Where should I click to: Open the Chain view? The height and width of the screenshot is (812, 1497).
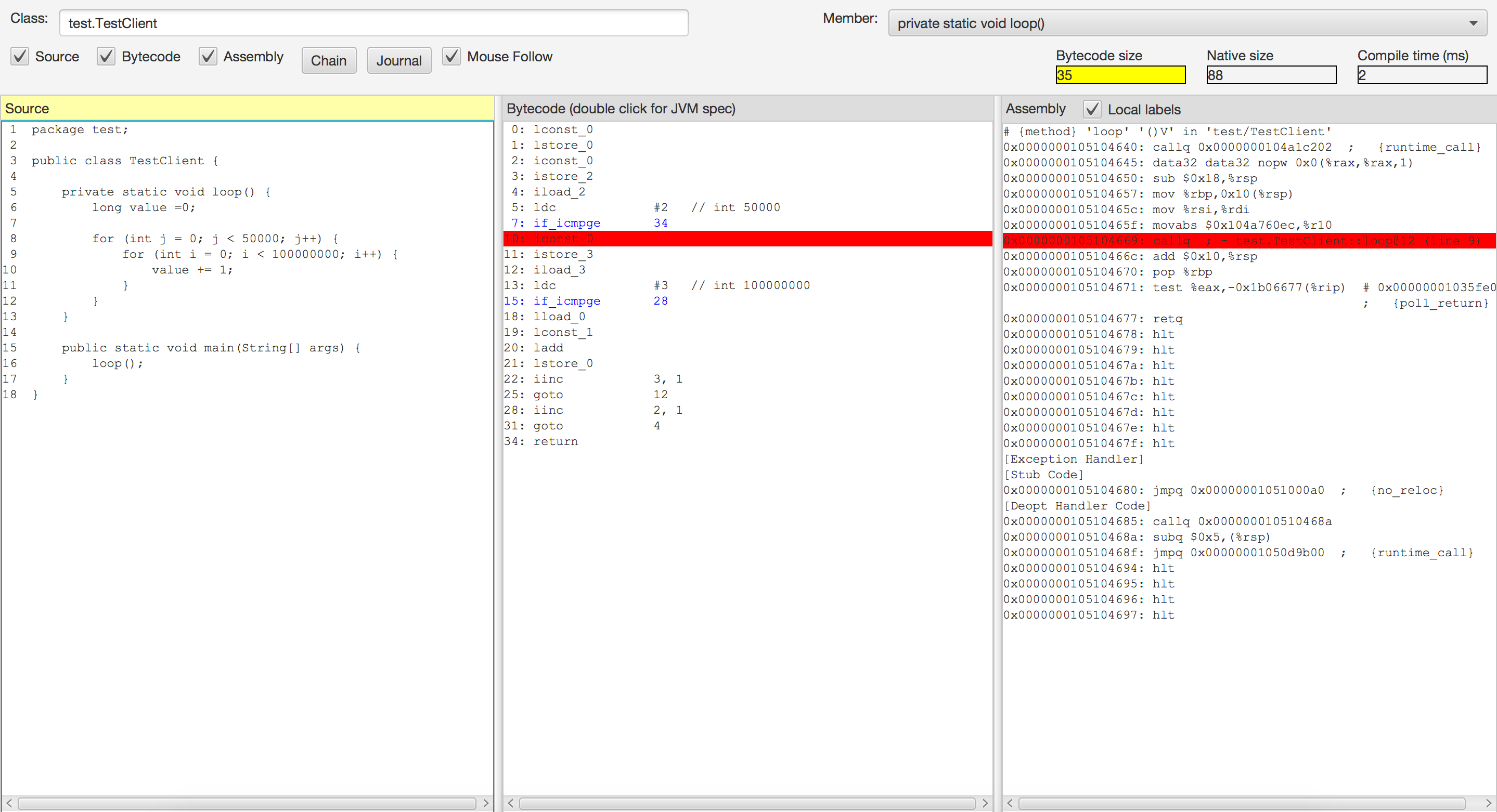tap(329, 60)
